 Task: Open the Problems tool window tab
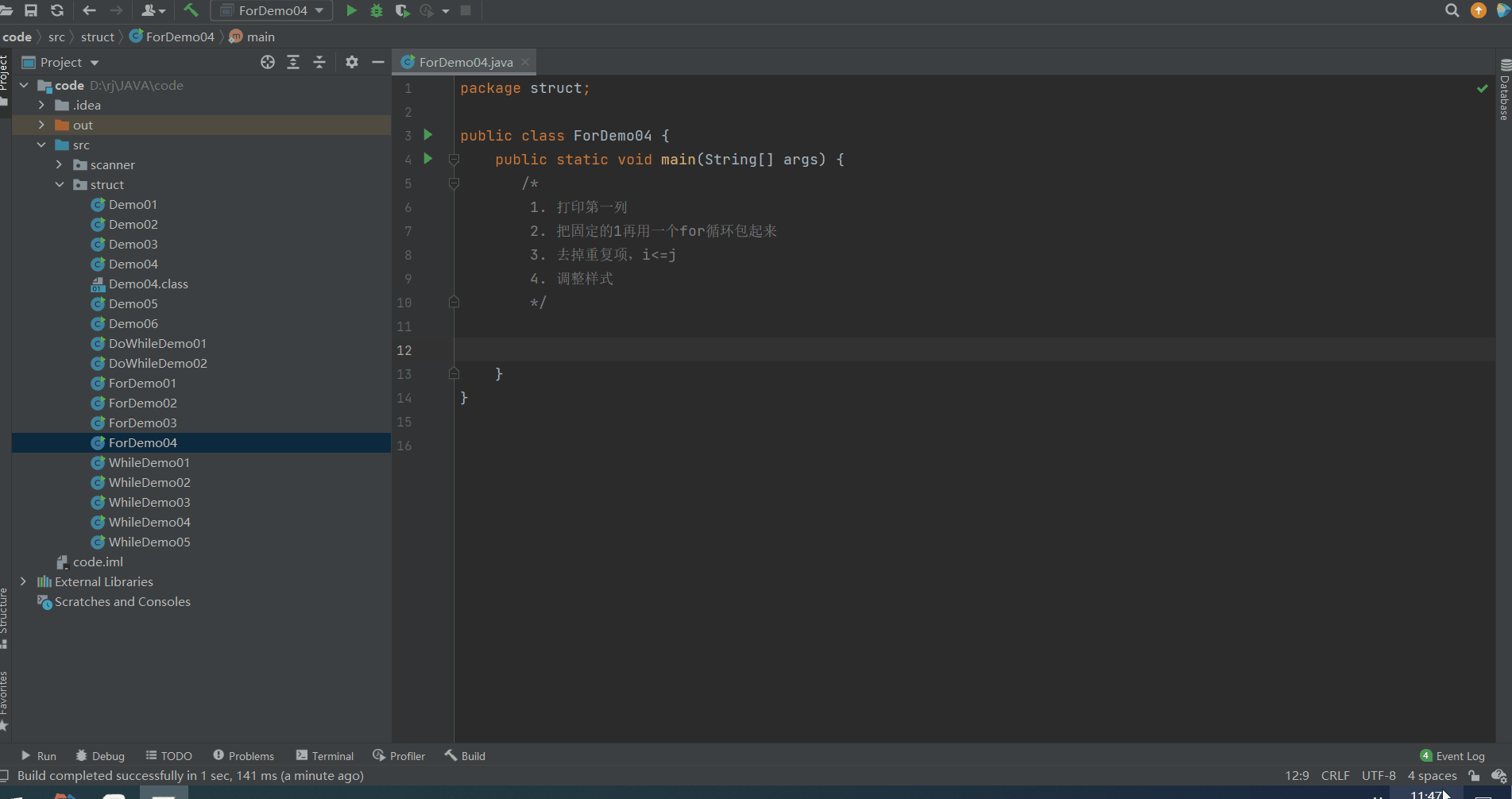pyautogui.click(x=244, y=756)
